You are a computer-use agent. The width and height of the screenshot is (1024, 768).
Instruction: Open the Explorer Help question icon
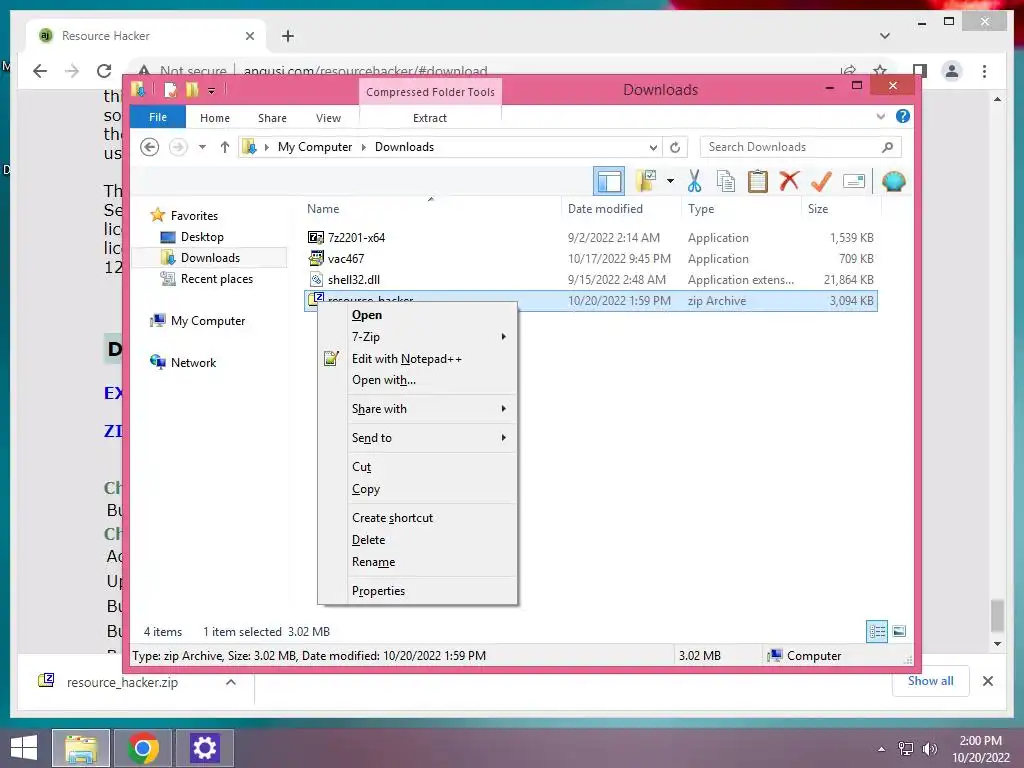tap(903, 116)
